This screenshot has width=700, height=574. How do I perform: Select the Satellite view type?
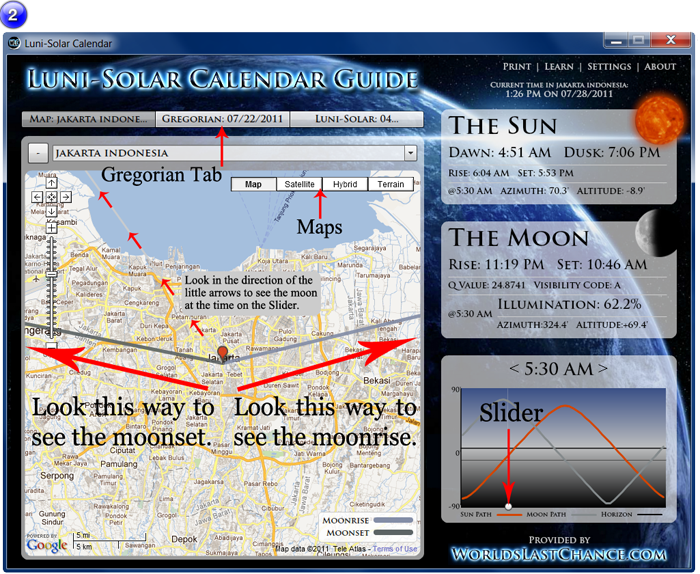pos(300,184)
